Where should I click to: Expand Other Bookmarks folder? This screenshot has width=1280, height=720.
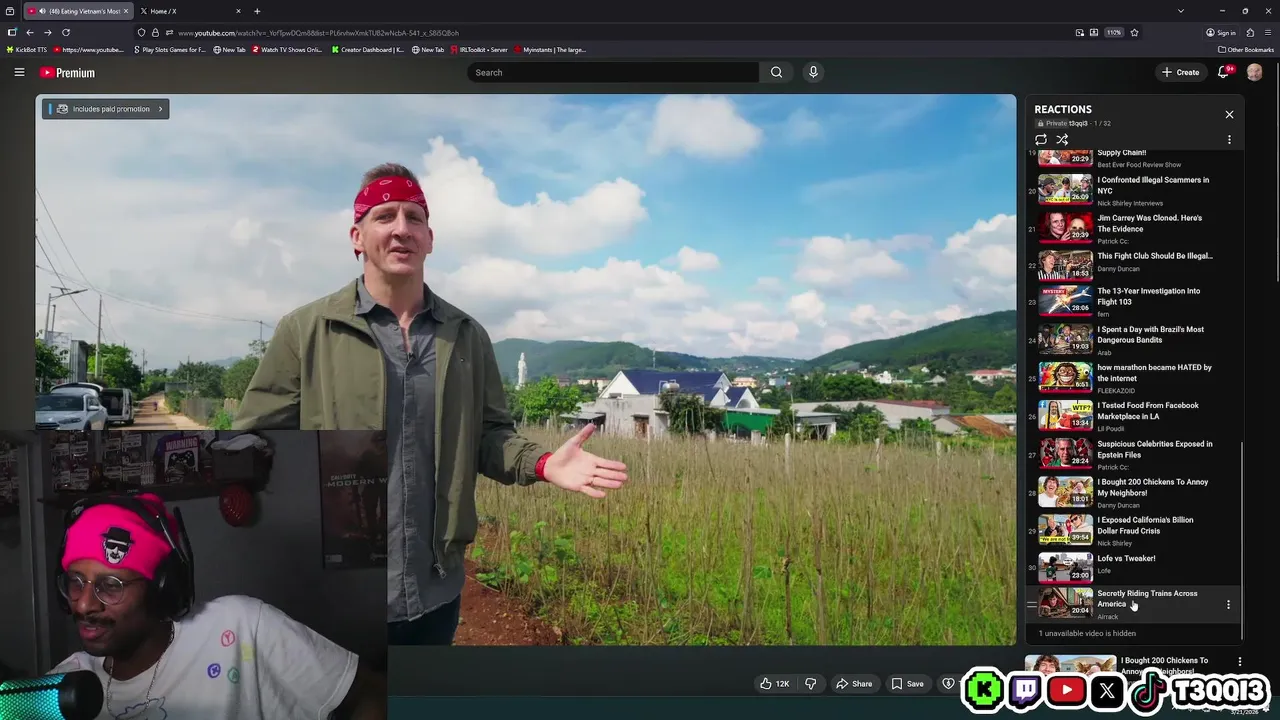click(1246, 49)
